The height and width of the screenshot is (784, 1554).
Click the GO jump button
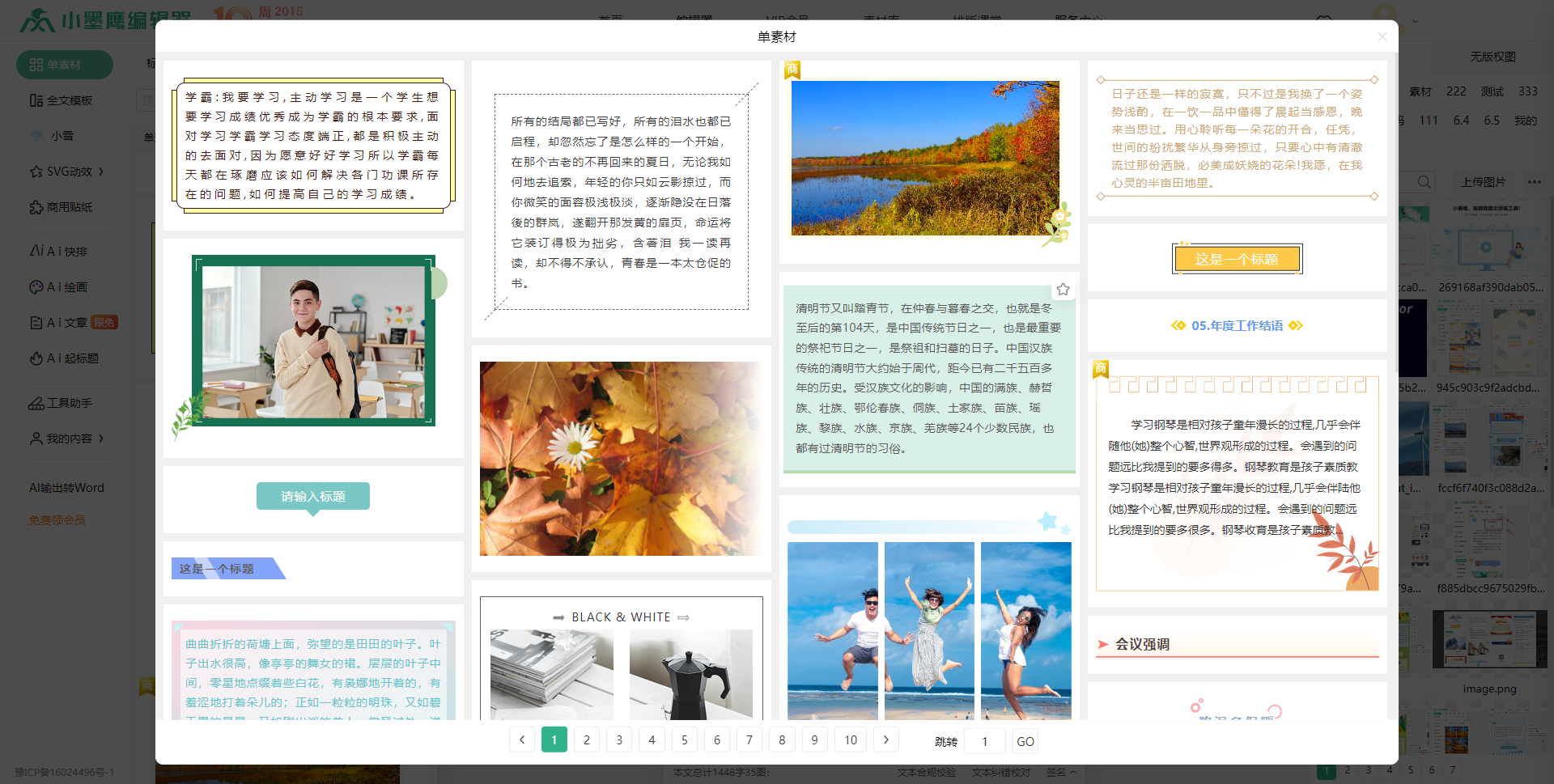coord(1025,741)
